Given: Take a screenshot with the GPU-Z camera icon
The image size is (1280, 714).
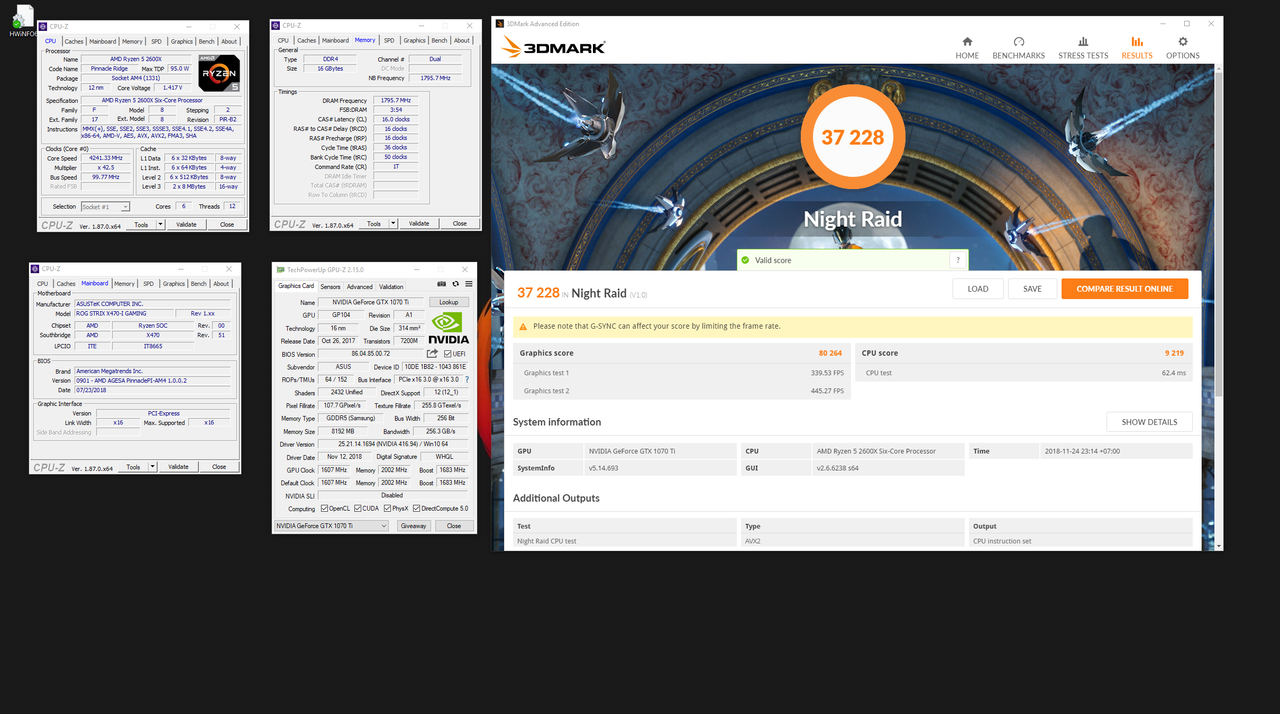Looking at the screenshot, I should click(442, 284).
